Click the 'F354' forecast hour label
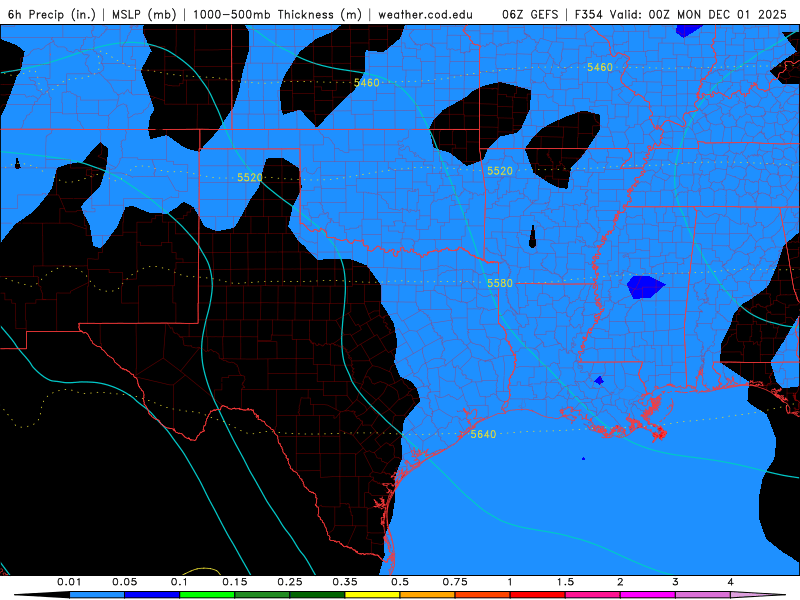The height and width of the screenshot is (600, 800). 590,14
